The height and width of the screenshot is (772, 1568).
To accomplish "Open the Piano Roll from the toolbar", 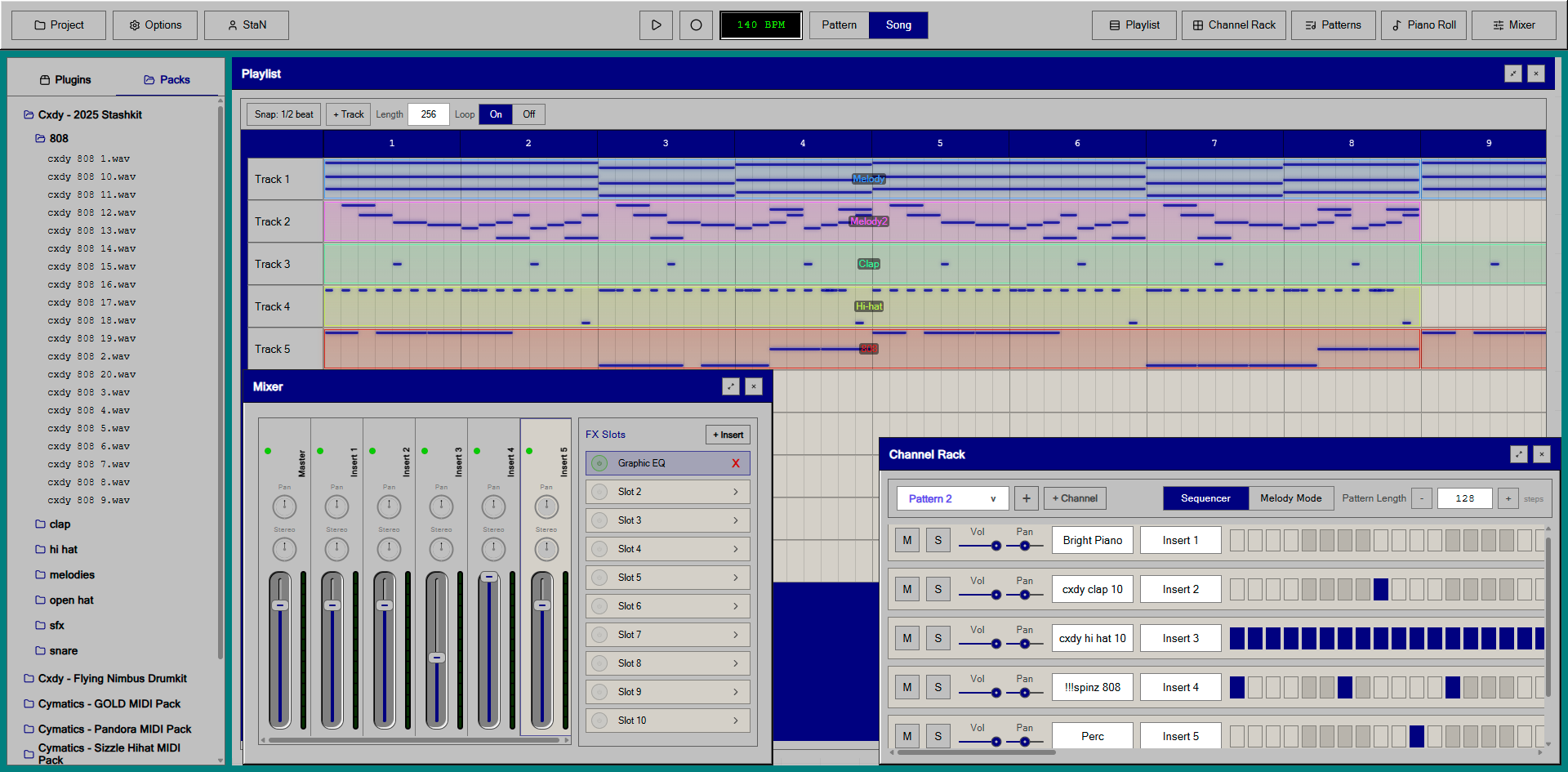I will tap(1424, 25).
